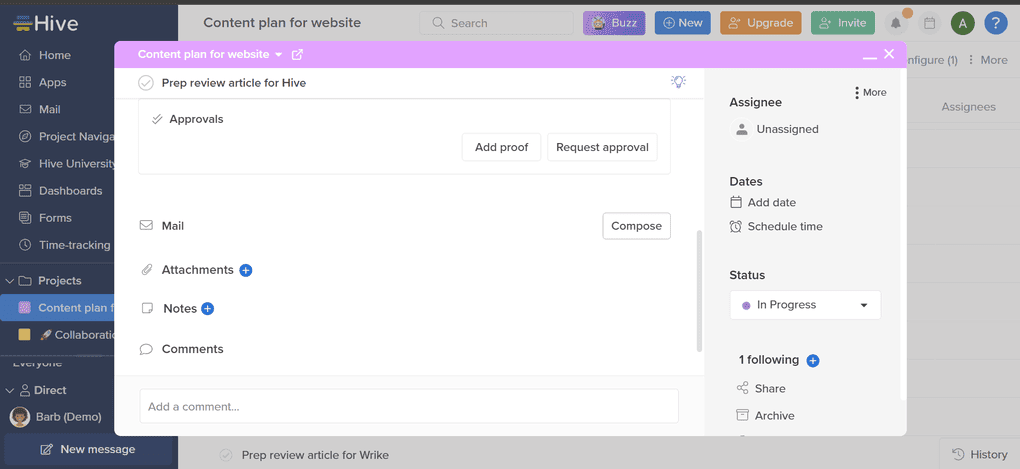Collapse the Direct messages section
The height and width of the screenshot is (469, 1020).
click(9, 390)
